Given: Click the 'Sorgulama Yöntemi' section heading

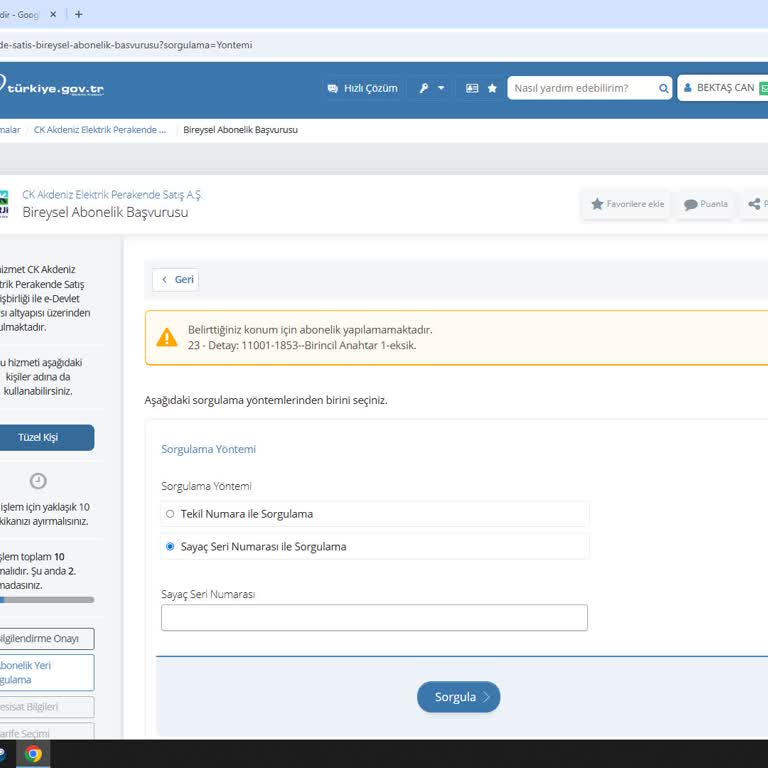Looking at the screenshot, I should pos(208,449).
